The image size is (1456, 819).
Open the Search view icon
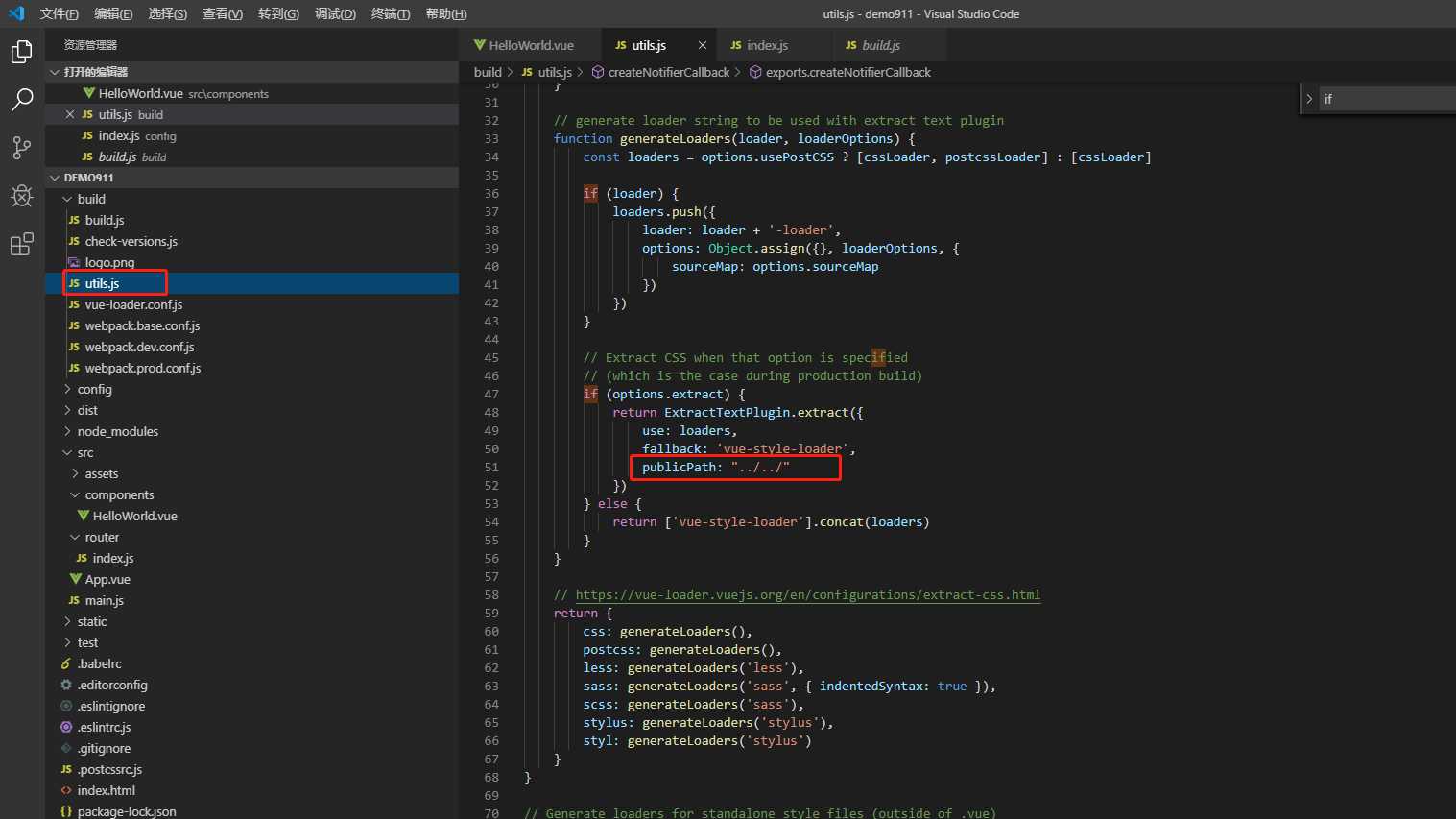[21, 99]
